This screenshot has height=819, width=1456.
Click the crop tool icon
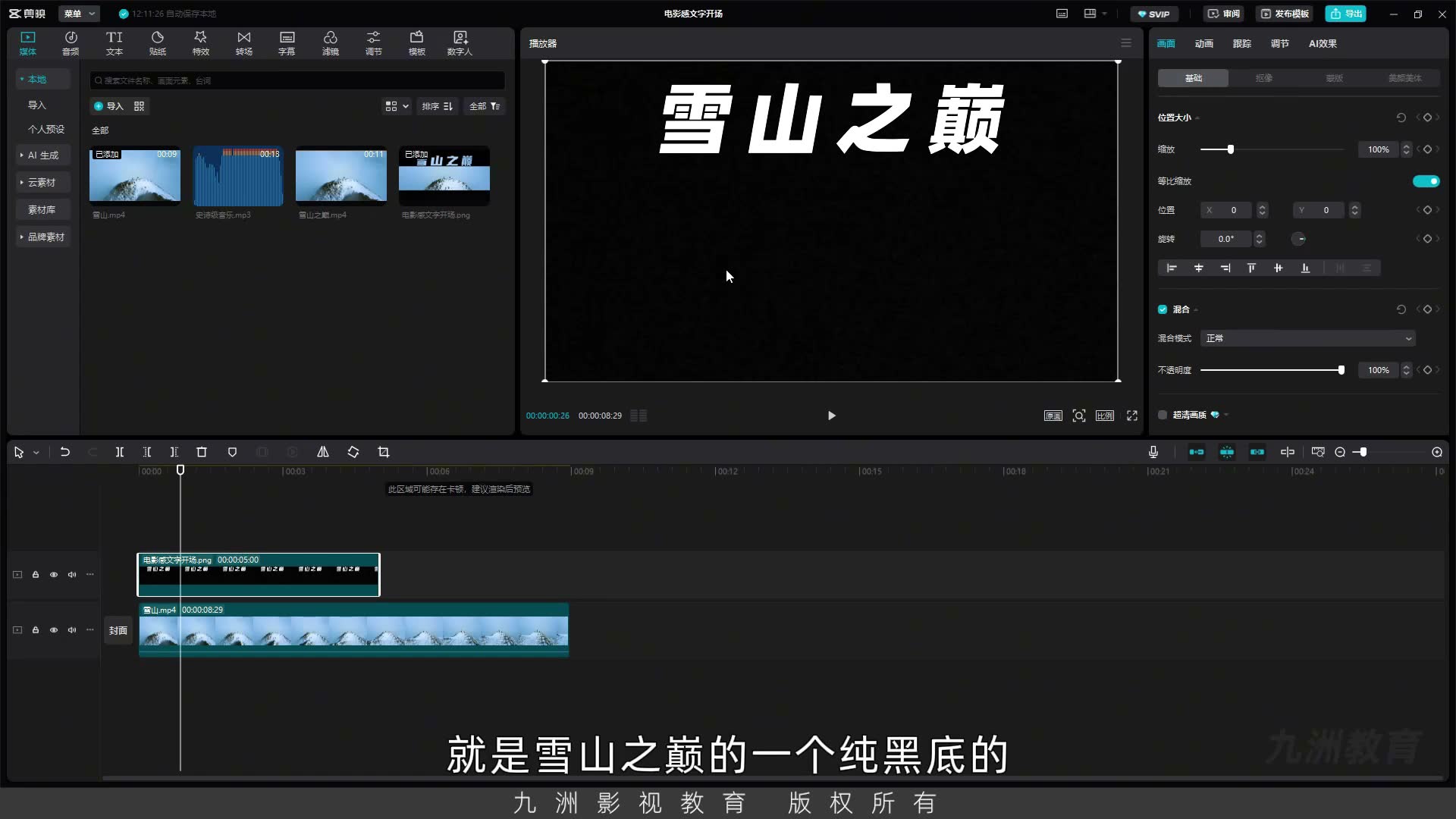coord(384,452)
